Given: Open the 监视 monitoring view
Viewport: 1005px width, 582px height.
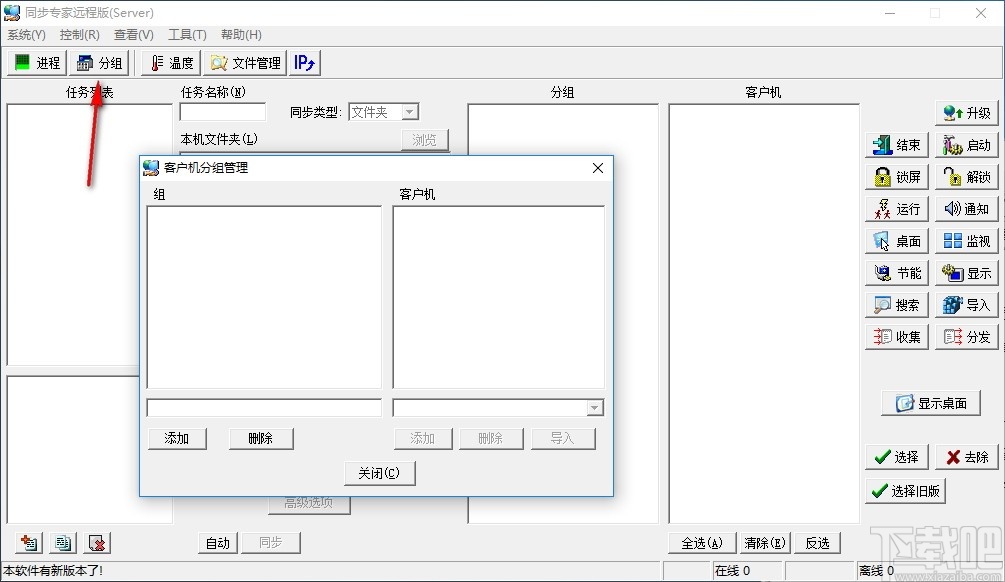Looking at the screenshot, I should pyautogui.click(x=965, y=240).
